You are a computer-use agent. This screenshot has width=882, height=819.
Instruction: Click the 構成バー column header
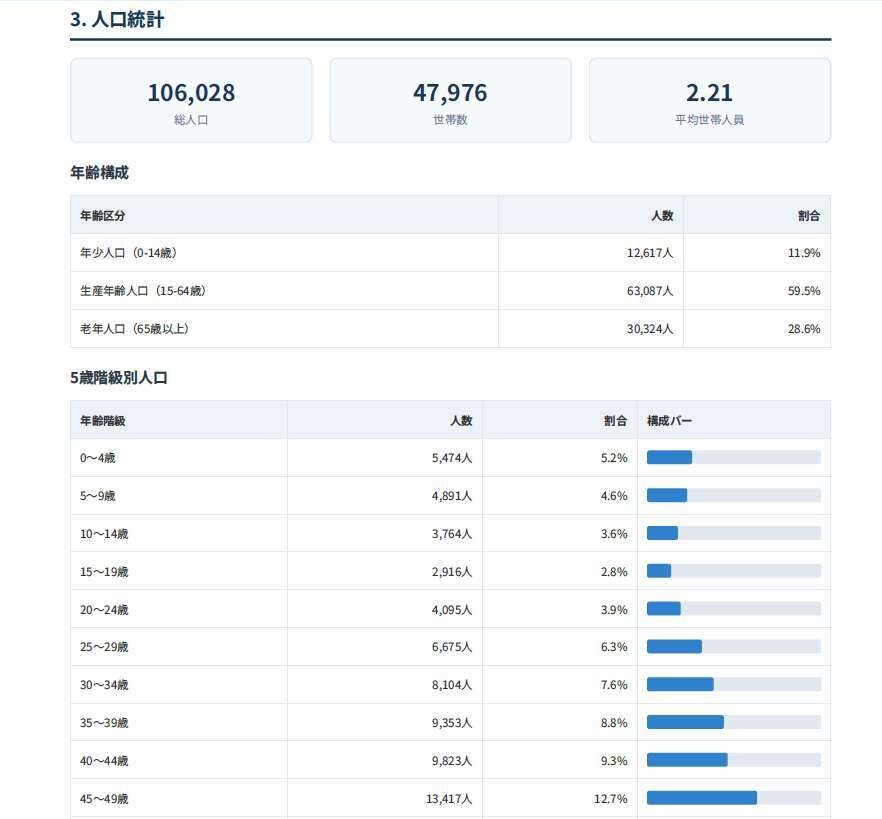[x=669, y=420]
